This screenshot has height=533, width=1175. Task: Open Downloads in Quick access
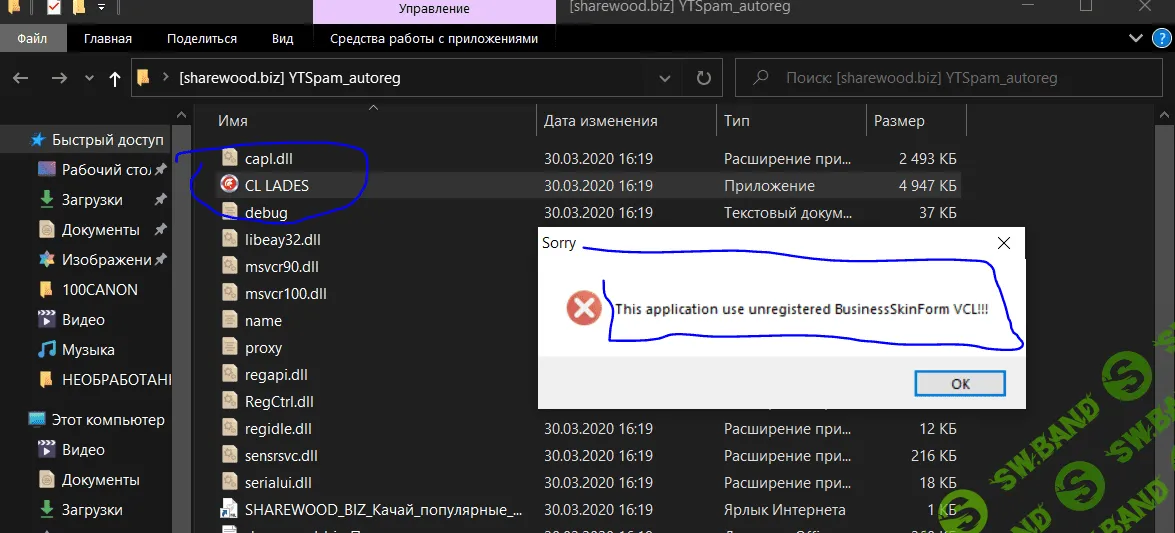coord(92,199)
